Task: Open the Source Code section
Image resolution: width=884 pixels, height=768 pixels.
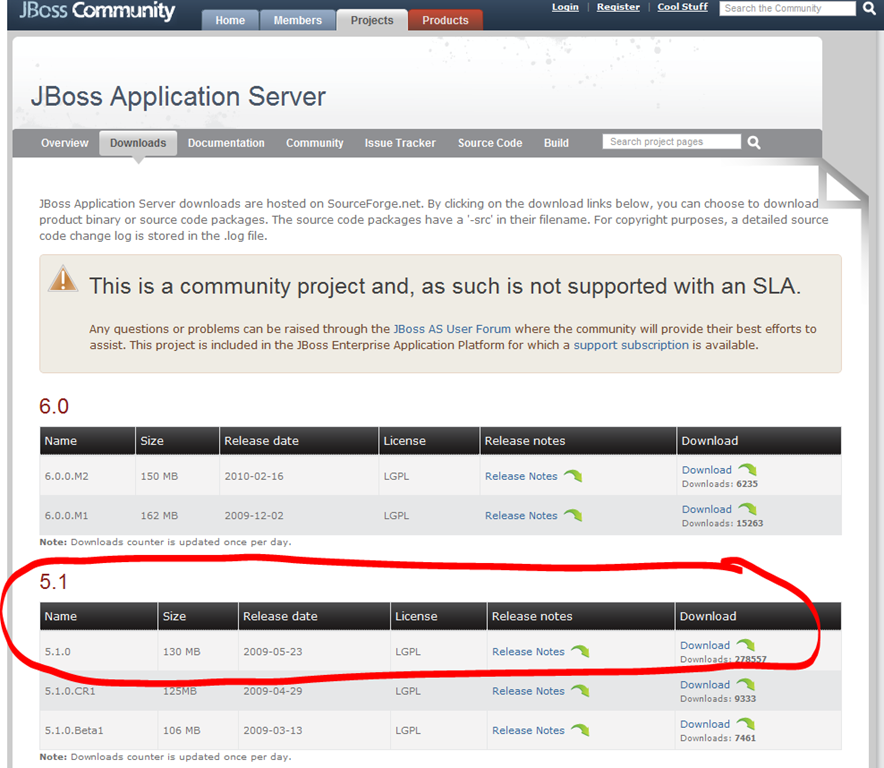Action: click(x=490, y=143)
